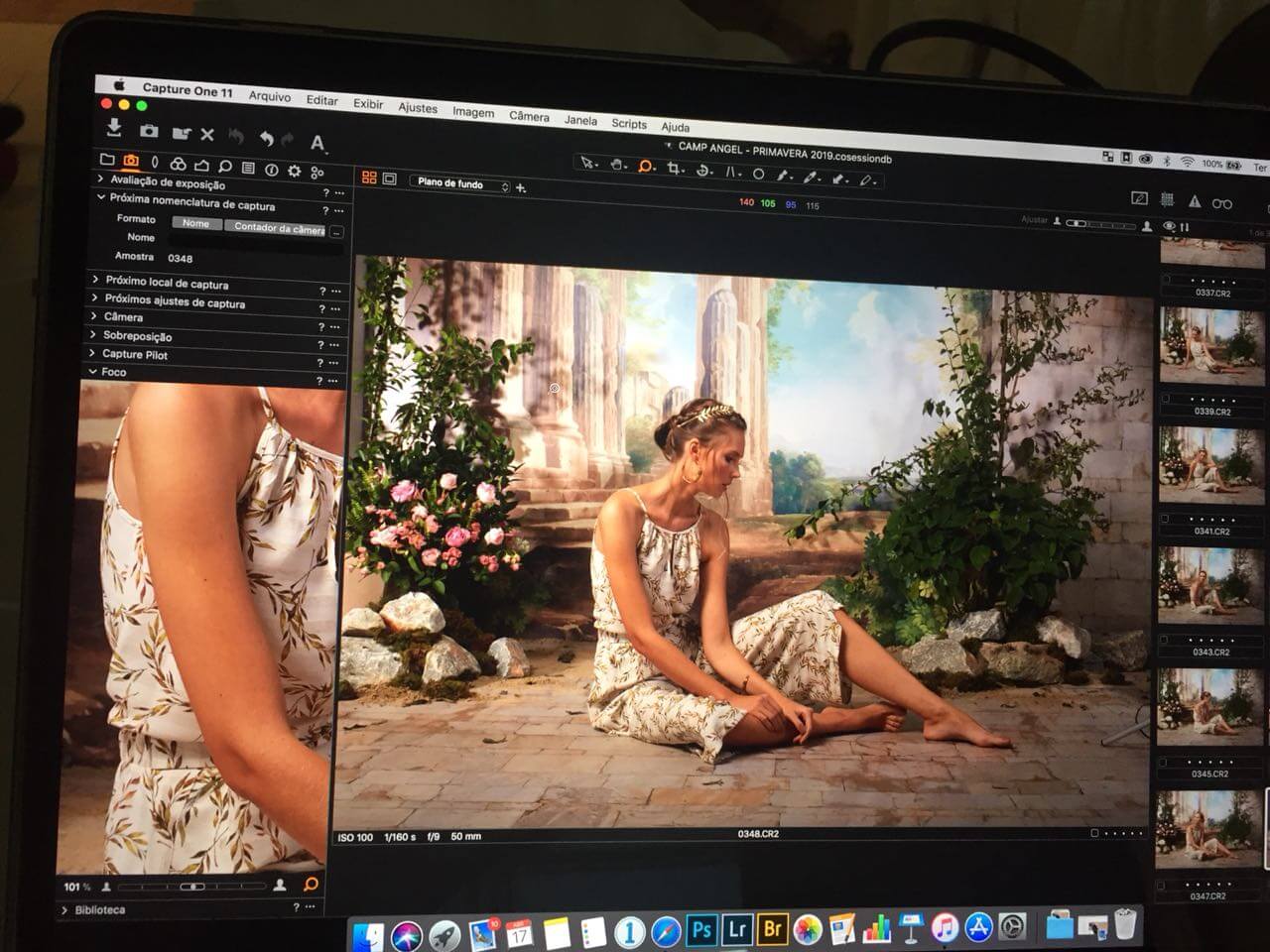Open the Batch tool tab icon

[317, 173]
